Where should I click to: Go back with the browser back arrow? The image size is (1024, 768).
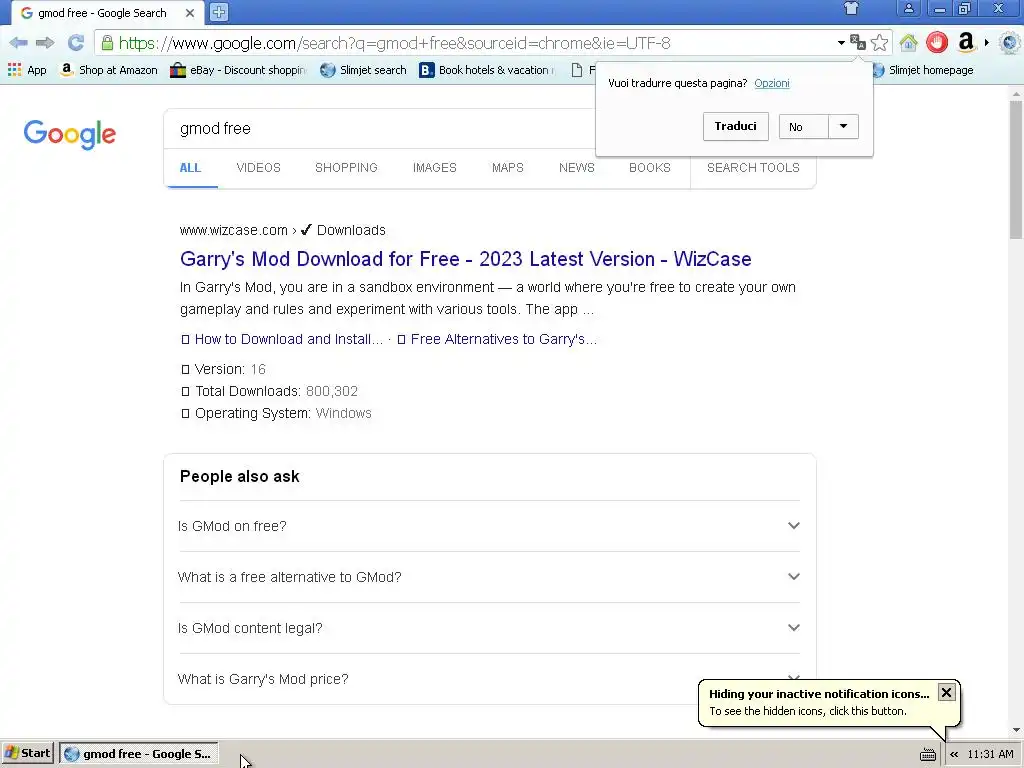tap(18, 43)
